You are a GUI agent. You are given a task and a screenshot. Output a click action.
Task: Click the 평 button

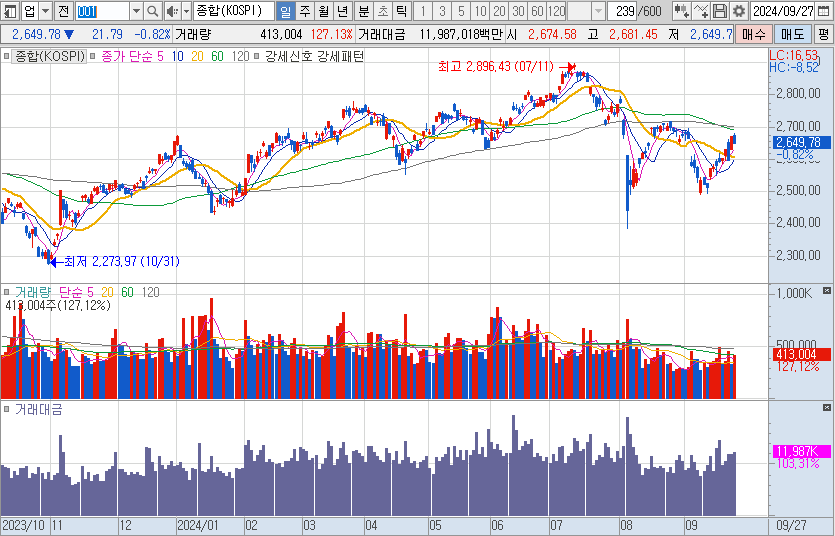[824, 34]
